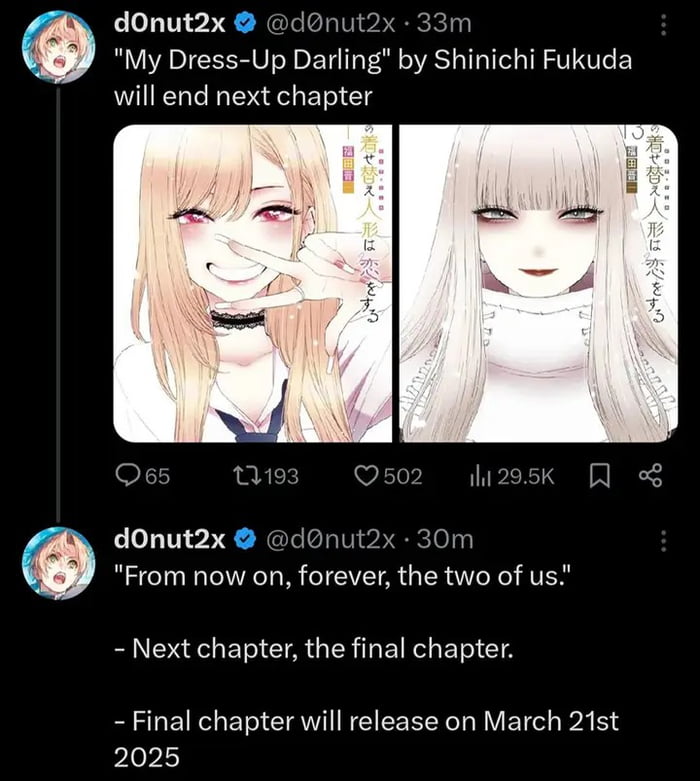Share the first tweet via share icon
The height and width of the screenshot is (781, 700).
(x=651, y=475)
